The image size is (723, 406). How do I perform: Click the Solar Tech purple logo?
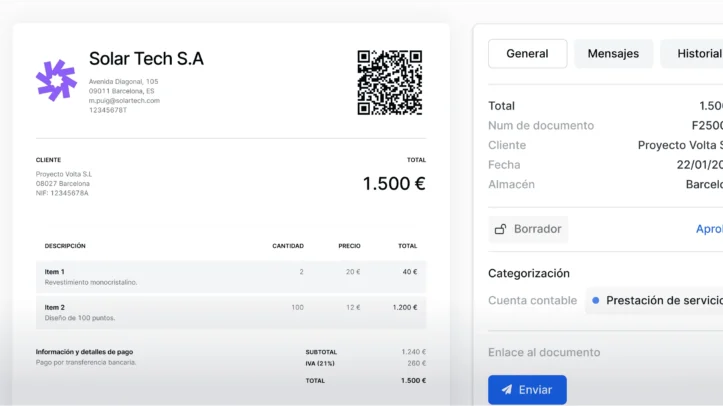coord(56,80)
